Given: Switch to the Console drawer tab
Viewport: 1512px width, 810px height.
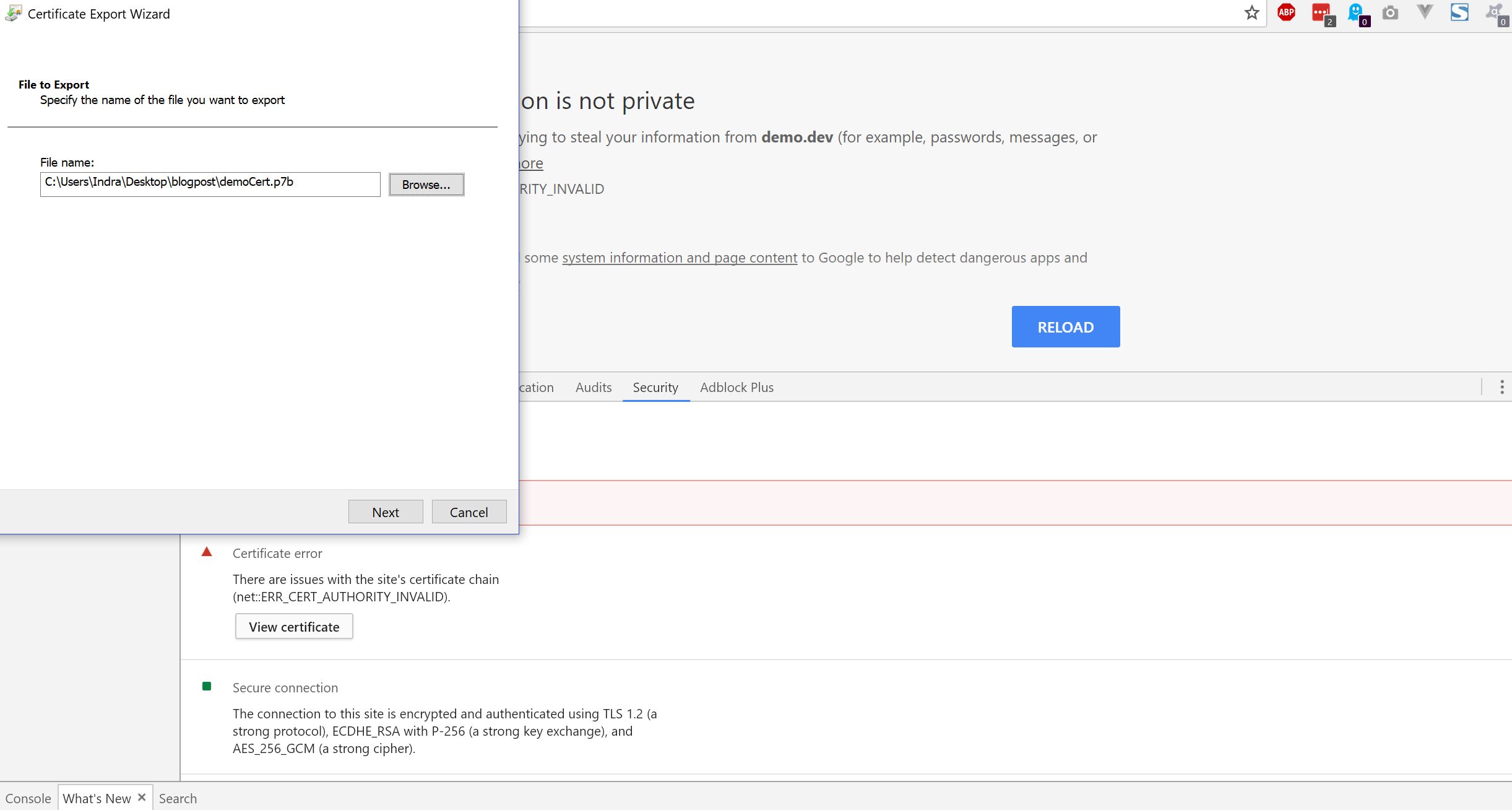Looking at the screenshot, I should [x=28, y=798].
